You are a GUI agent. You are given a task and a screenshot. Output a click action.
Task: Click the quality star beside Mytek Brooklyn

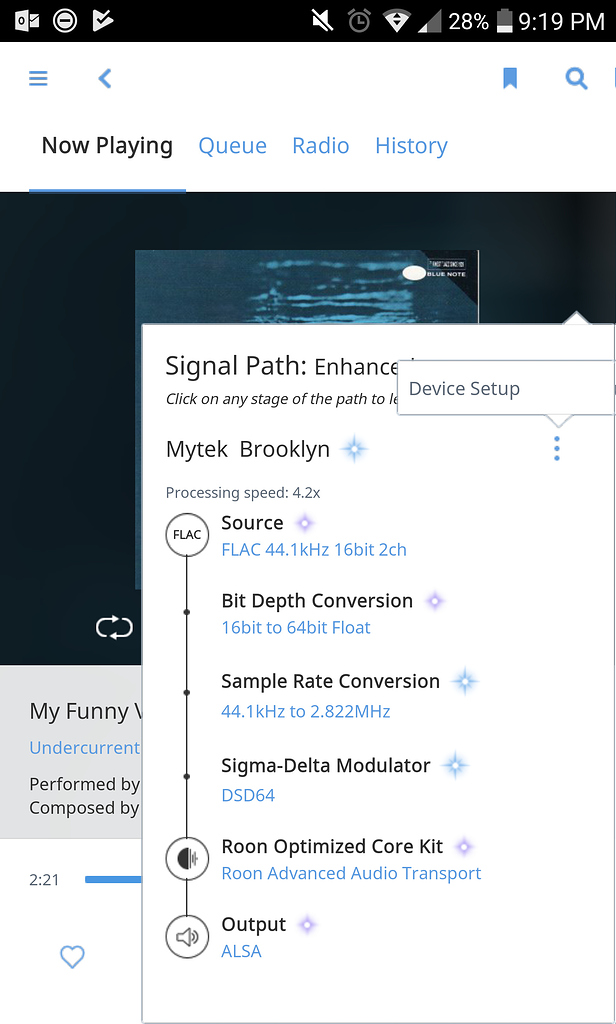pos(355,449)
